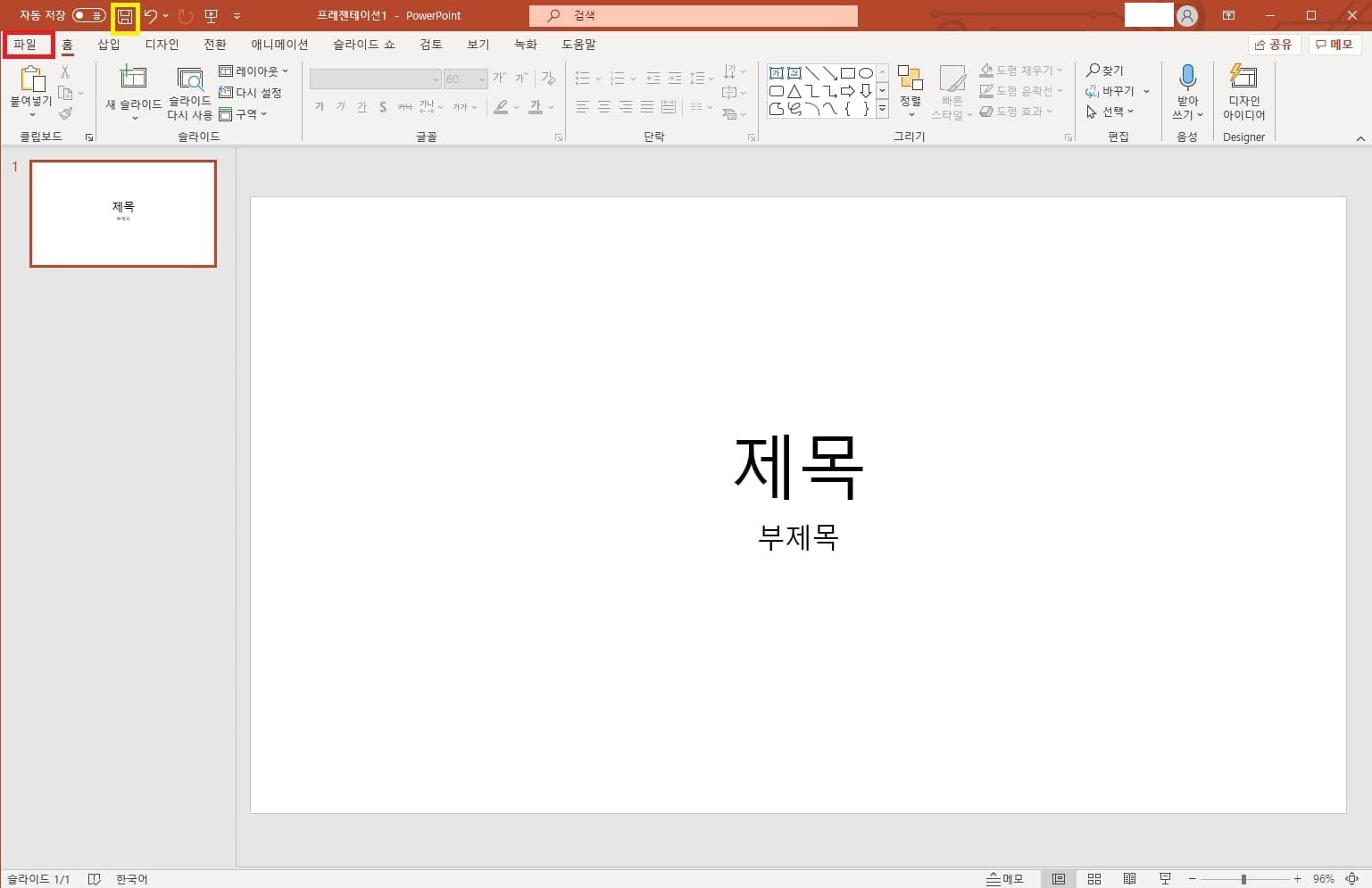Click the 공유 (Share) button
1372x888 pixels.
[1273, 44]
